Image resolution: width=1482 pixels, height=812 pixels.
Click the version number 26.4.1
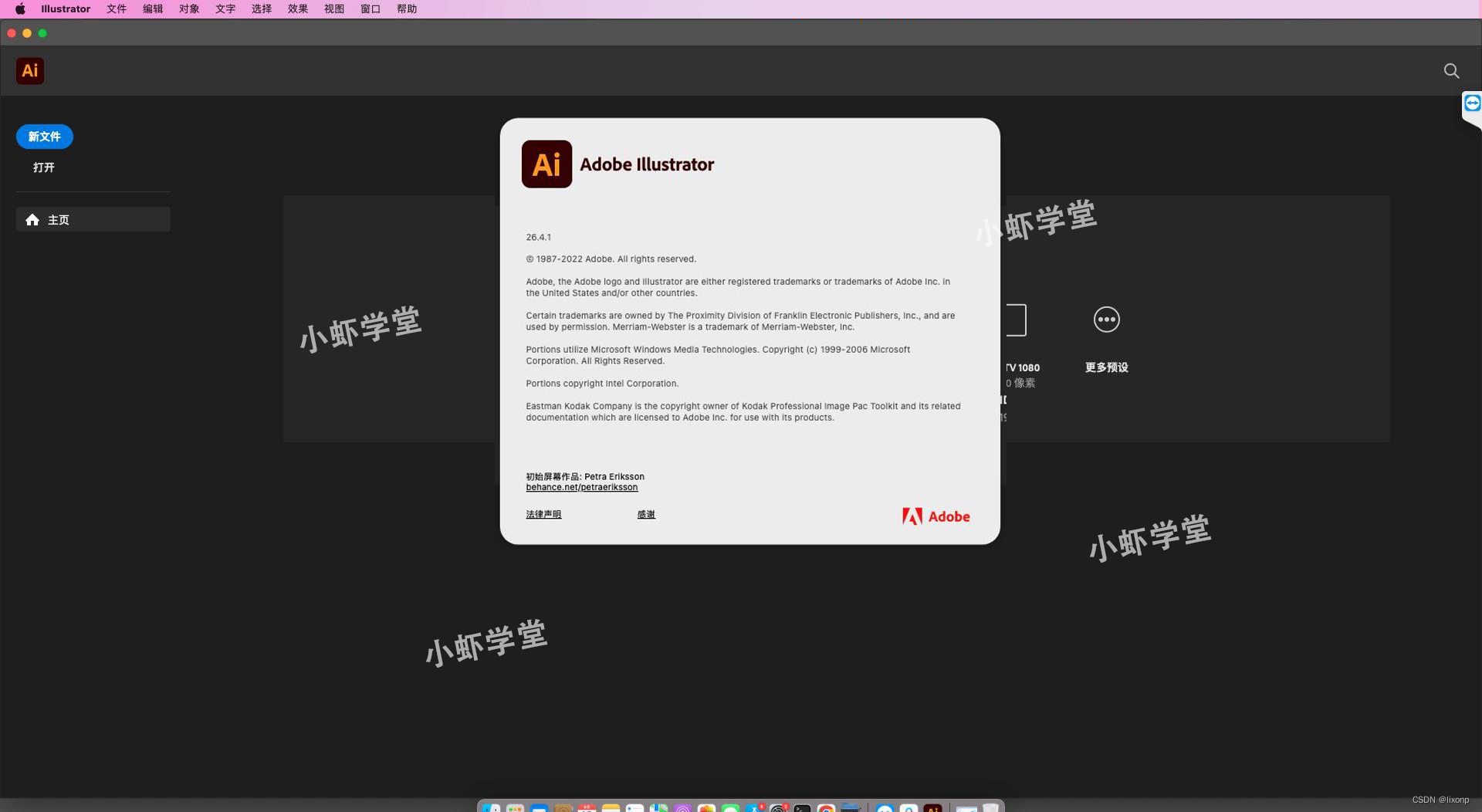coord(539,238)
